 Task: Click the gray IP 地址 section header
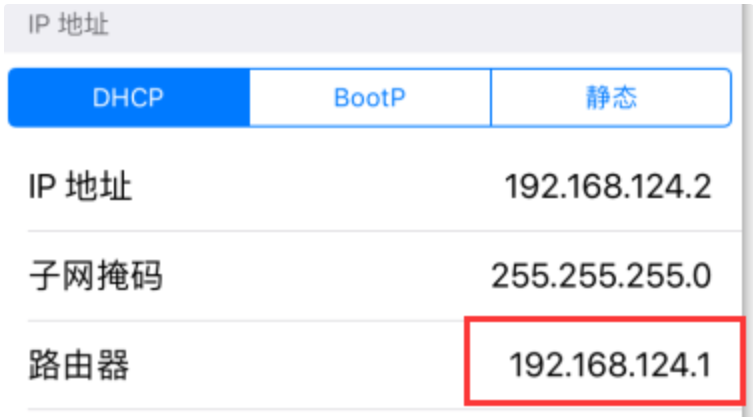[373, 26]
